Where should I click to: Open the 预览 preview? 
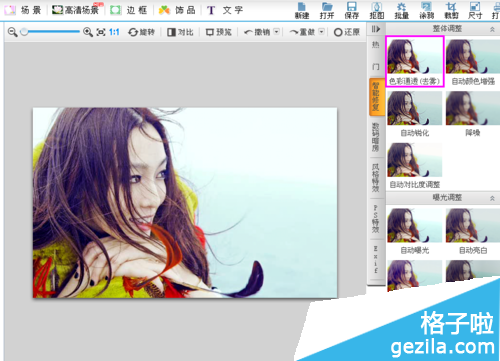pos(219,32)
